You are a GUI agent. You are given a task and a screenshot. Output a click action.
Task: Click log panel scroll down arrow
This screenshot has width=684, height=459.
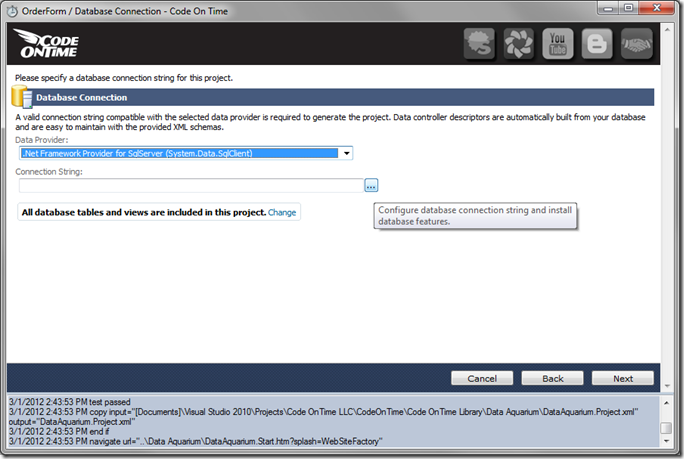point(666,441)
